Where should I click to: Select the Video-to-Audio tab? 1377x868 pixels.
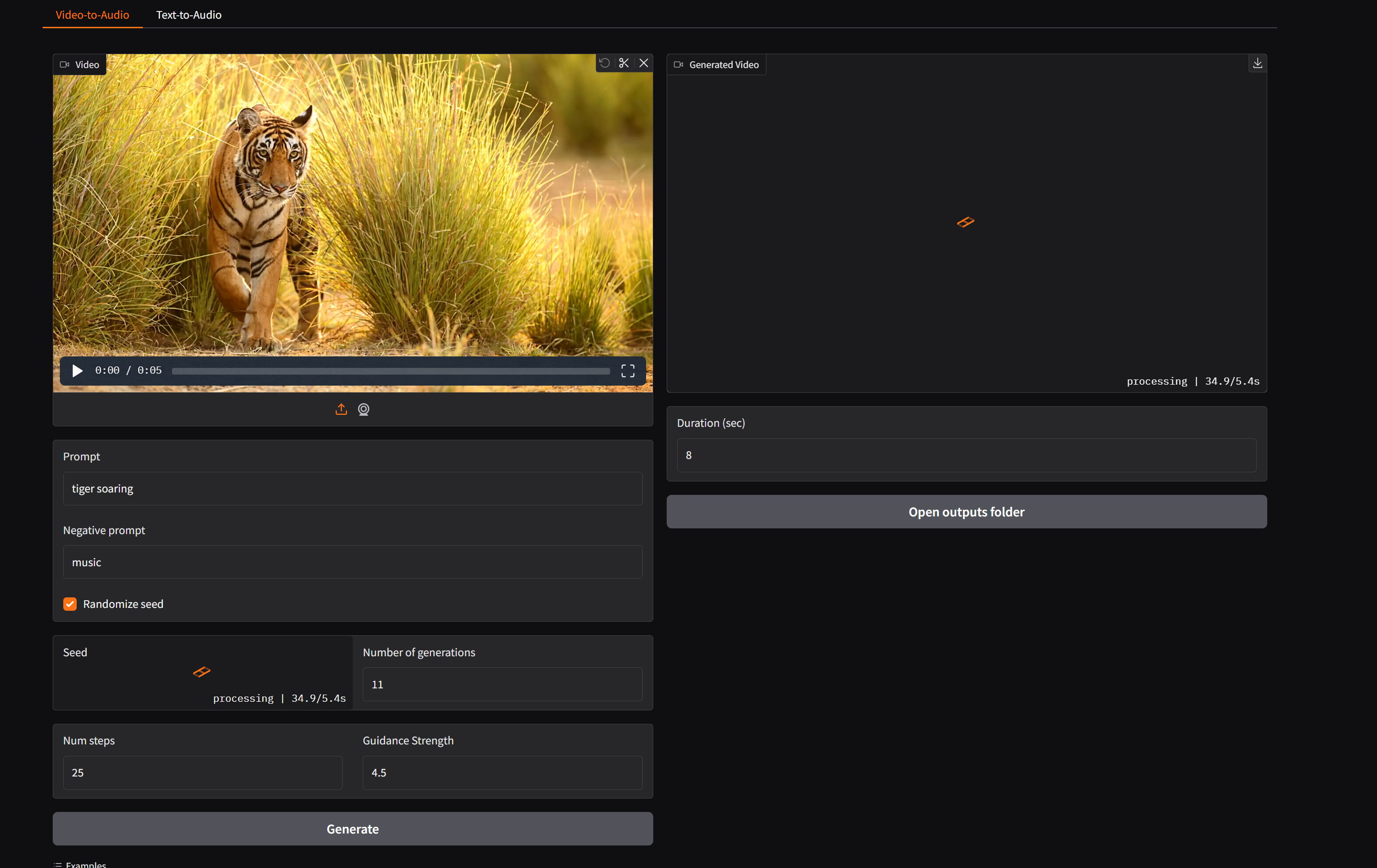point(92,15)
